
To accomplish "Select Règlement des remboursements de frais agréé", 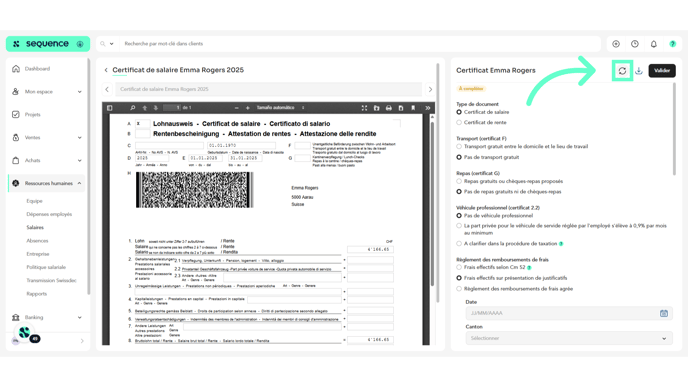I will (459, 289).
